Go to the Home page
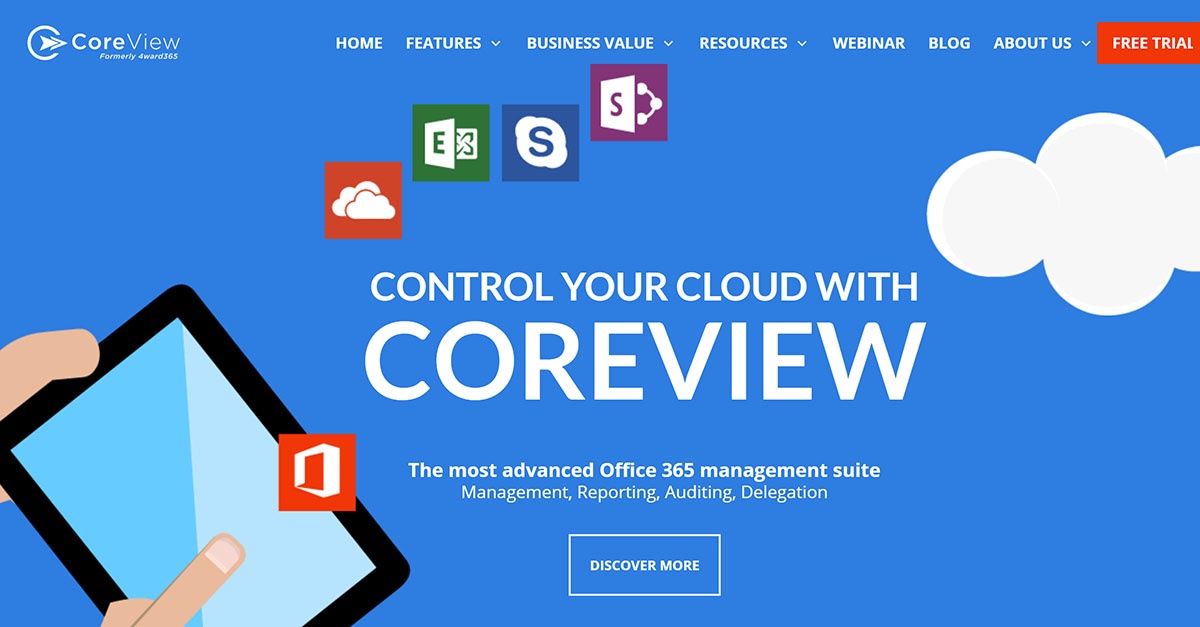 tap(359, 43)
